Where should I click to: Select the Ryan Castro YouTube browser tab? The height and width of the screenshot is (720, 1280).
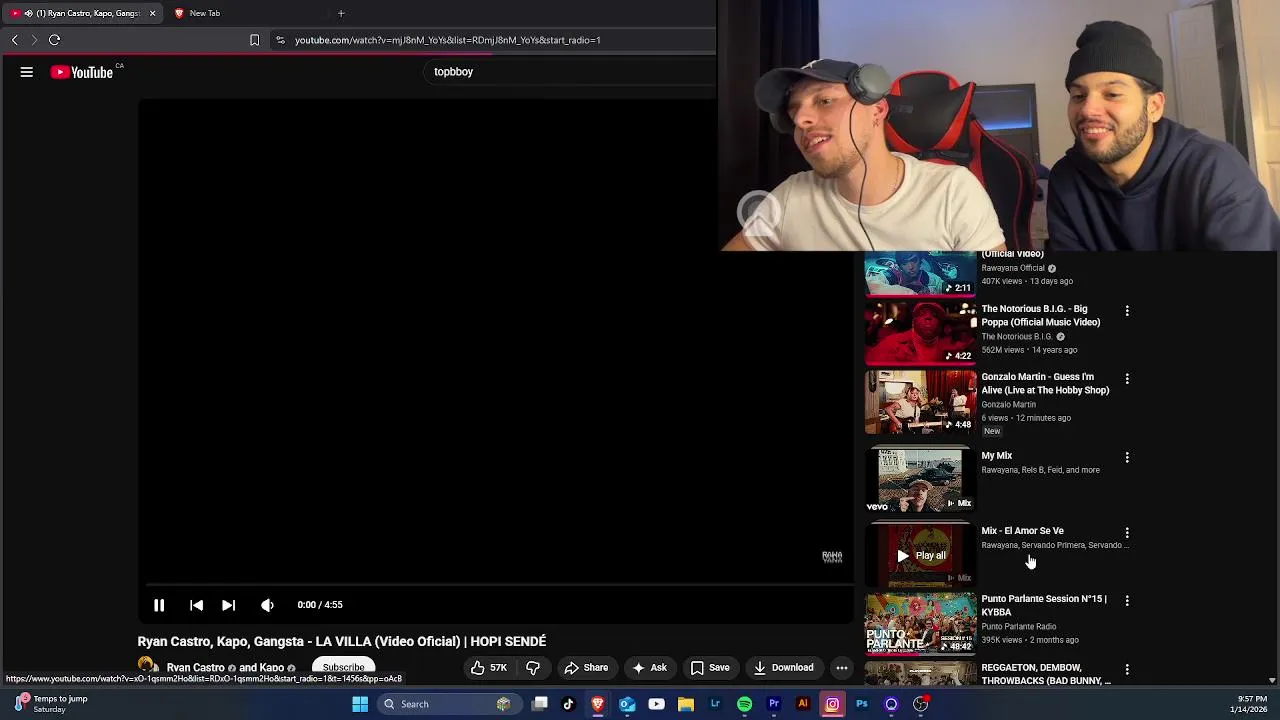coord(80,13)
